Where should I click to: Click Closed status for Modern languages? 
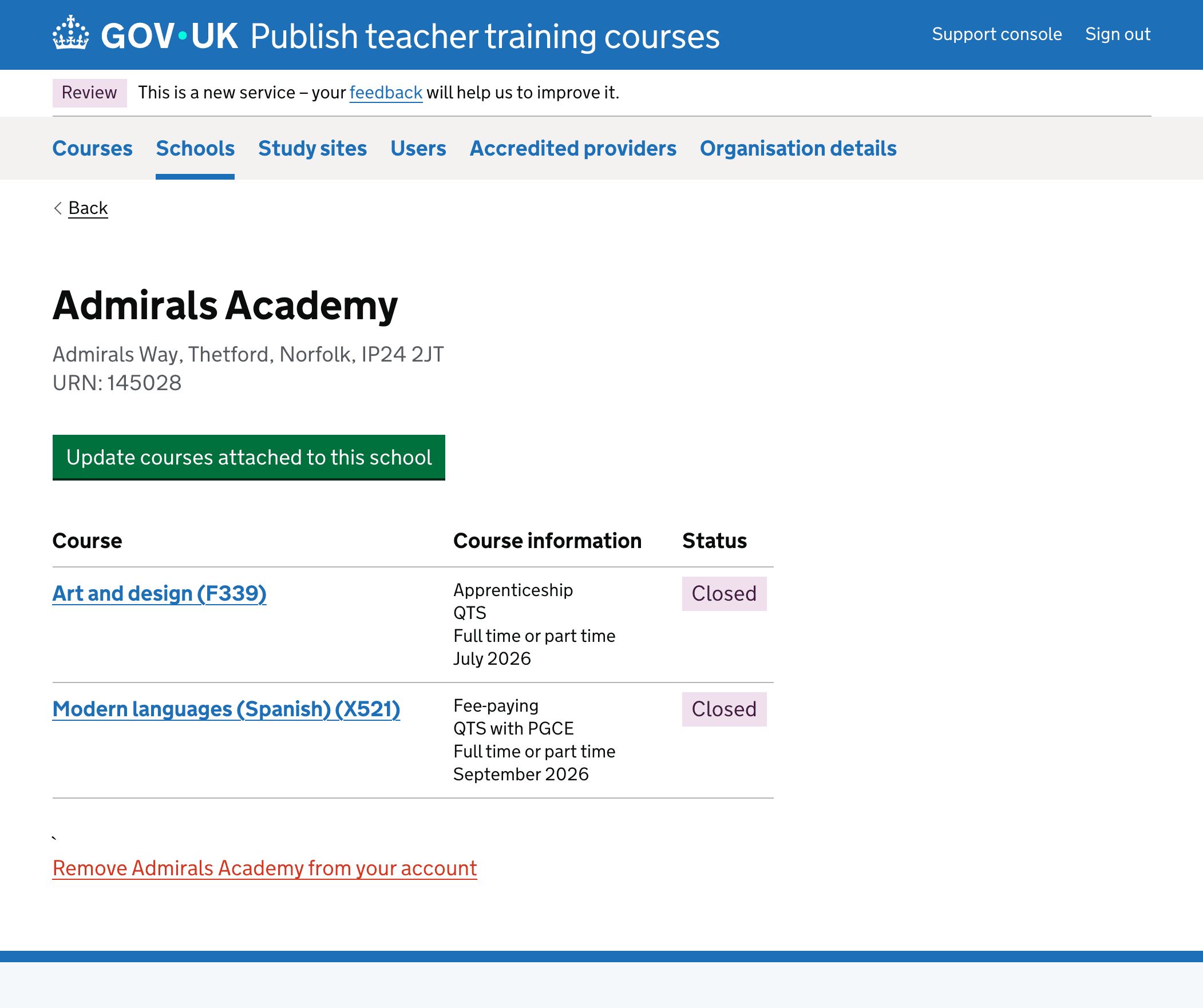[724, 709]
